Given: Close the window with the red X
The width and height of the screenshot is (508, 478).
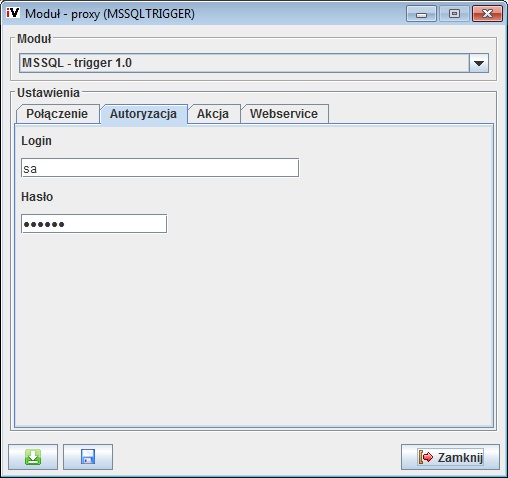Looking at the screenshot, I should tap(487, 14).
